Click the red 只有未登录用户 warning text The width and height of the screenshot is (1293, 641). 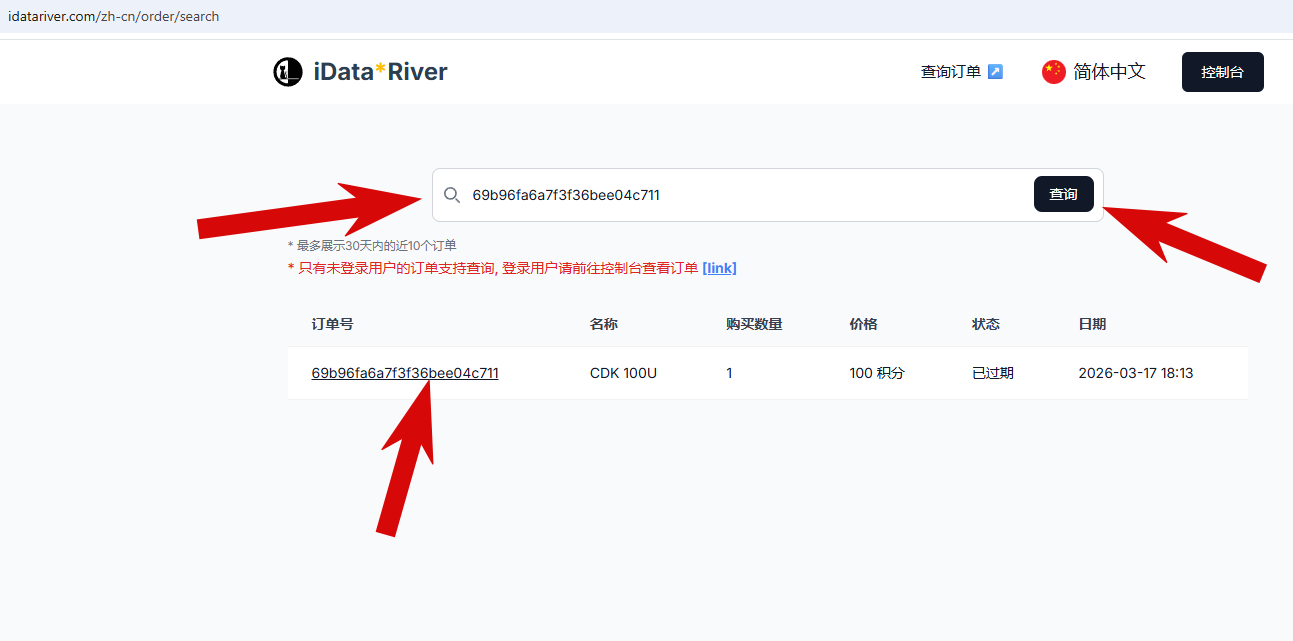[493, 268]
